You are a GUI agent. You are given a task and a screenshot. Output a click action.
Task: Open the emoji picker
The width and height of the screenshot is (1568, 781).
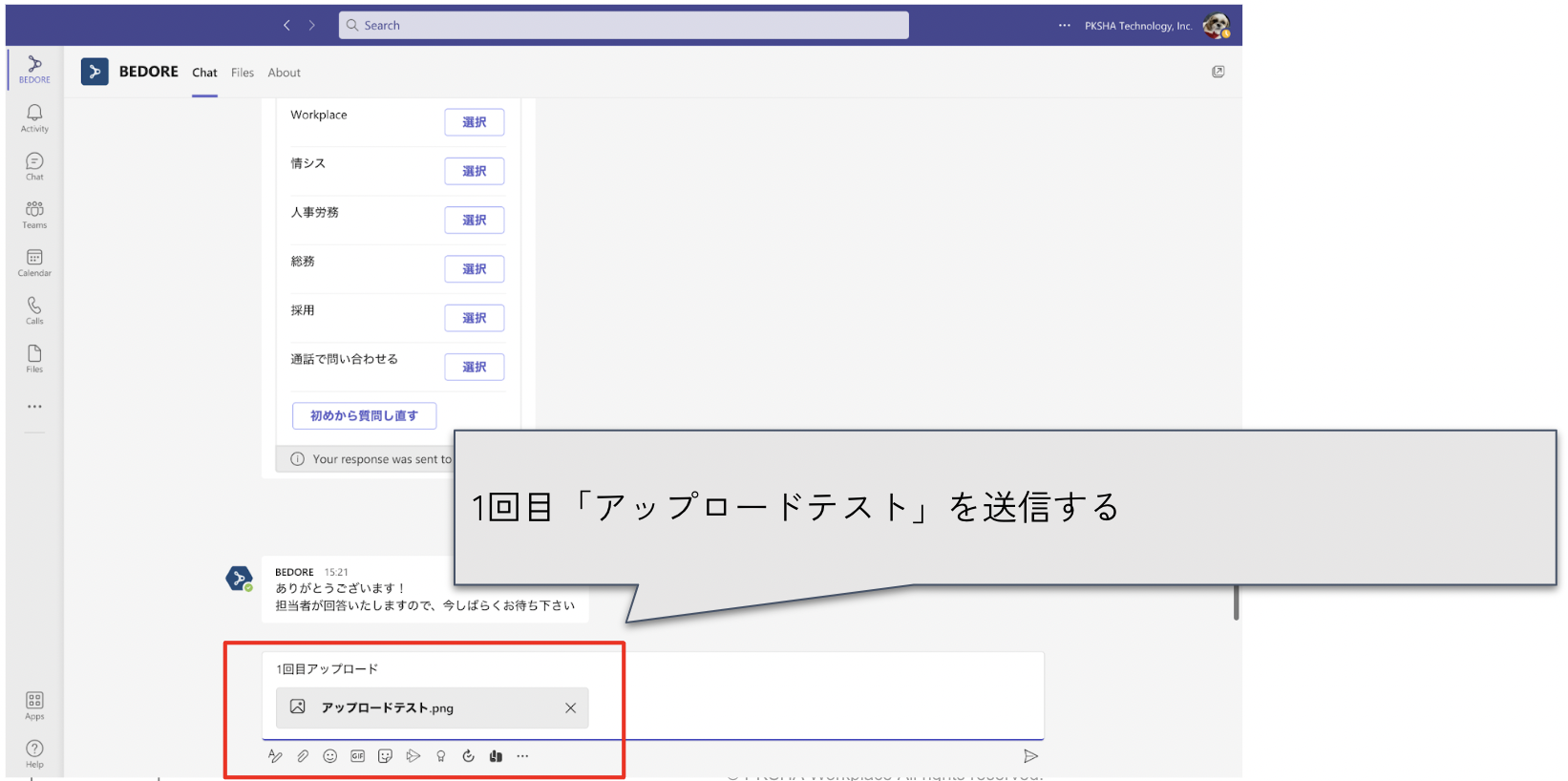[330, 756]
